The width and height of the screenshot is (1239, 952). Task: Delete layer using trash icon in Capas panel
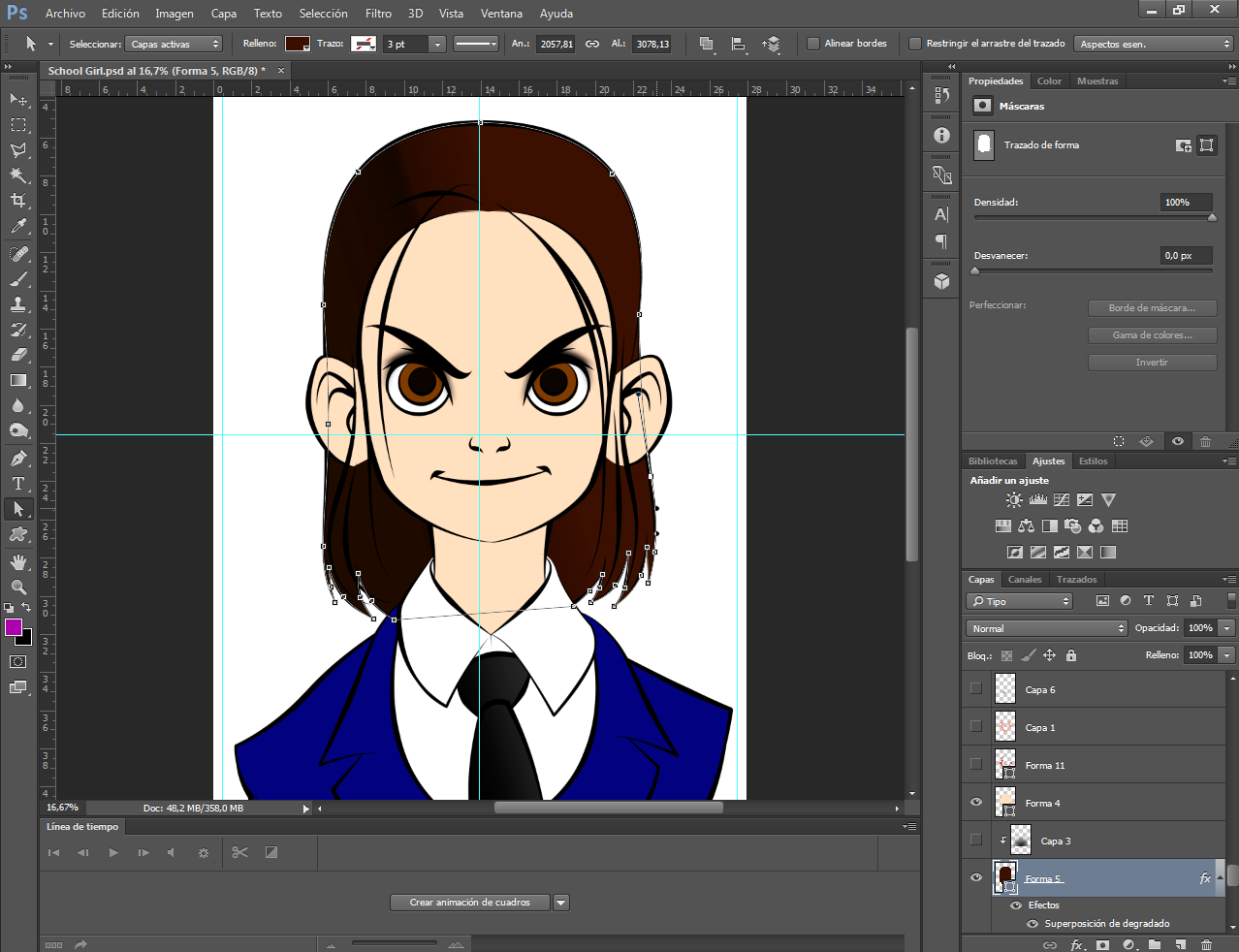[x=1206, y=944]
